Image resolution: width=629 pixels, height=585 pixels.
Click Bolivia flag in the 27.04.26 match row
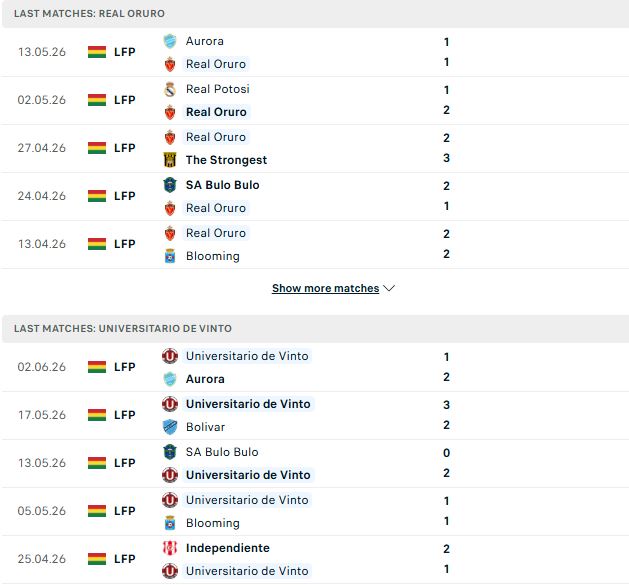pos(97,148)
